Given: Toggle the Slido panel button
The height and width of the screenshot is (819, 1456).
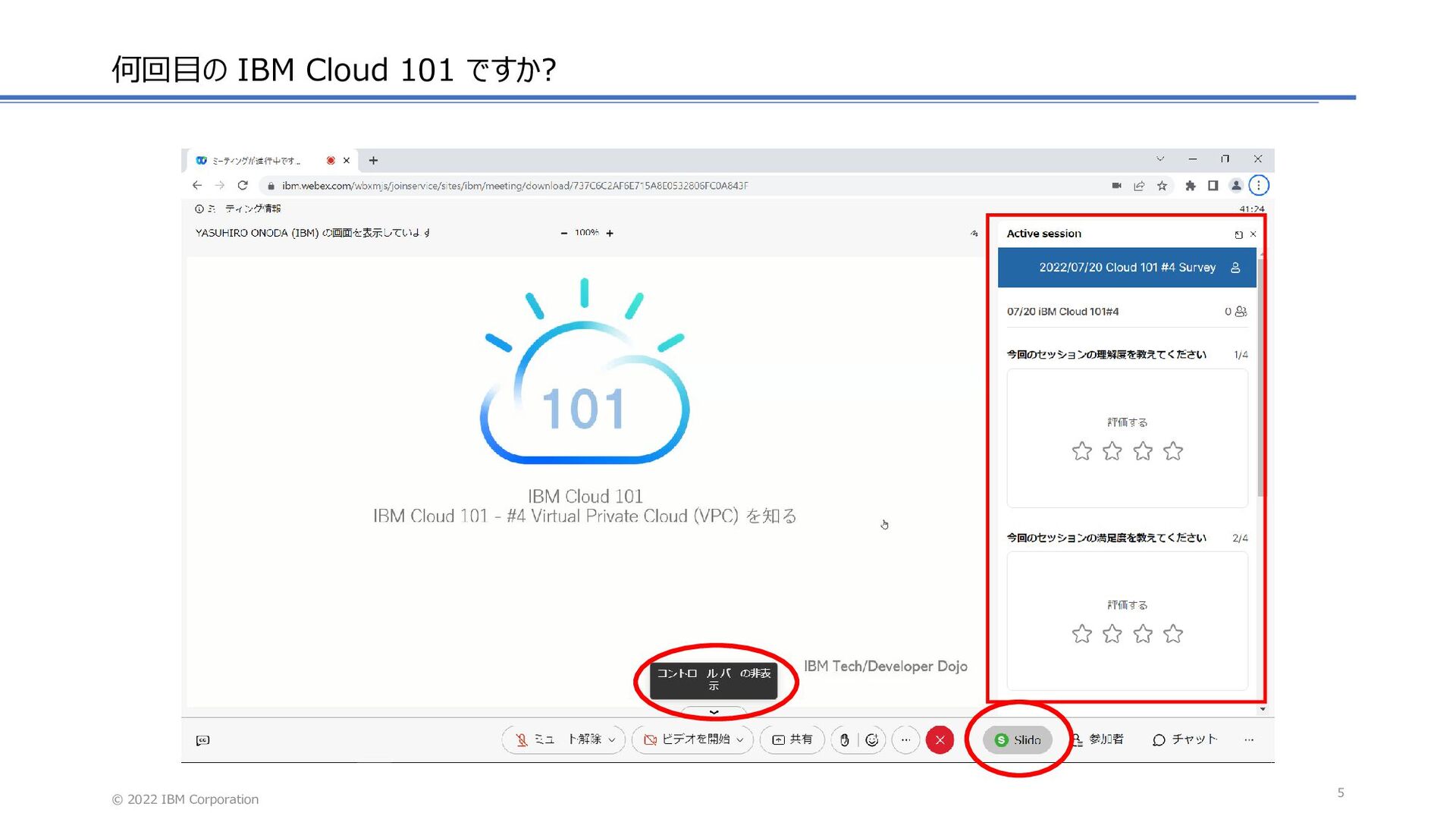Looking at the screenshot, I should (1018, 740).
